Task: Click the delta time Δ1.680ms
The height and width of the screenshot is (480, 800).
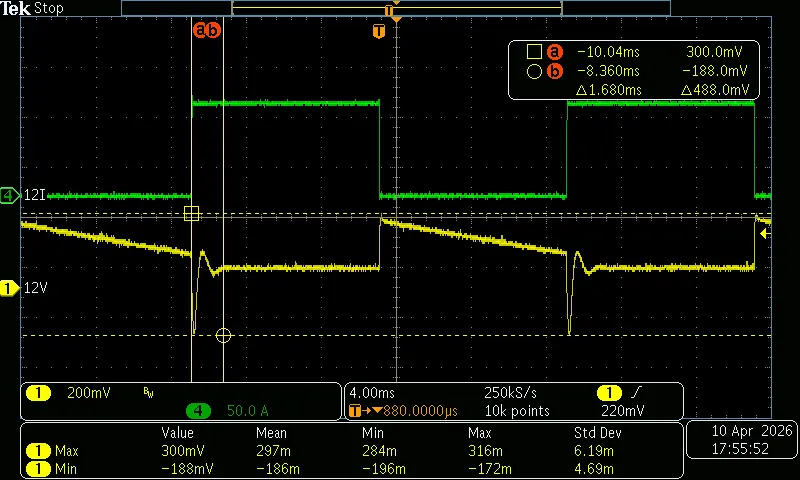Action: click(609, 90)
